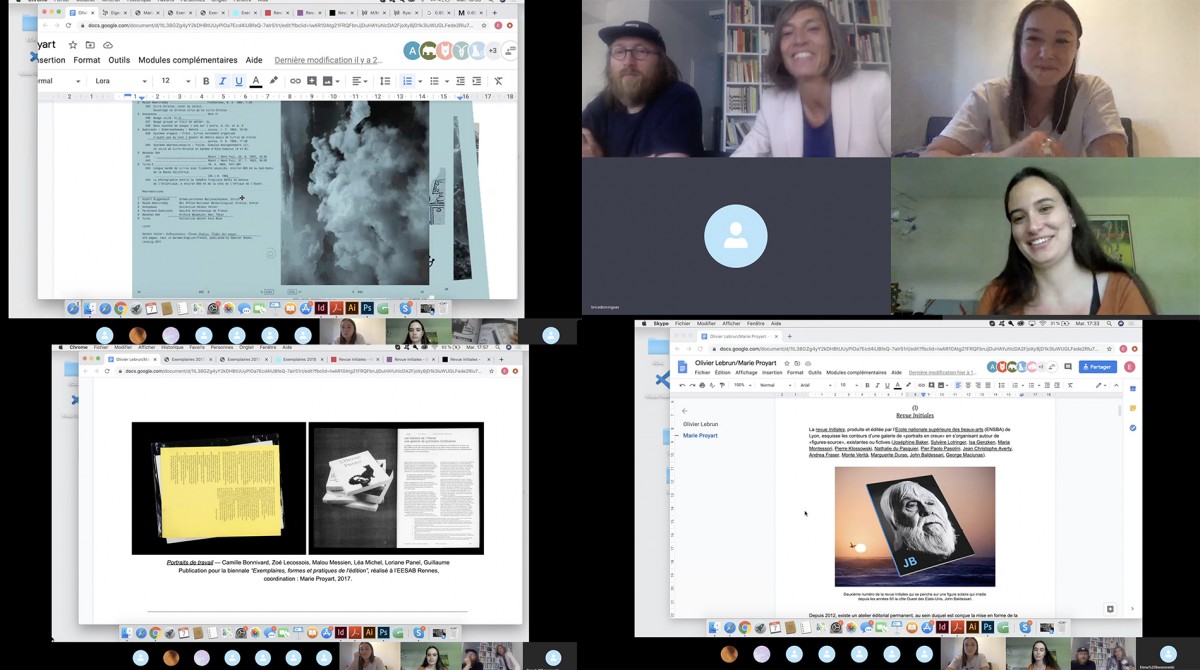The height and width of the screenshot is (670, 1200).
Task: Click the clear formatting icon in top-left toolbar
Action: click(x=498, y=81)
